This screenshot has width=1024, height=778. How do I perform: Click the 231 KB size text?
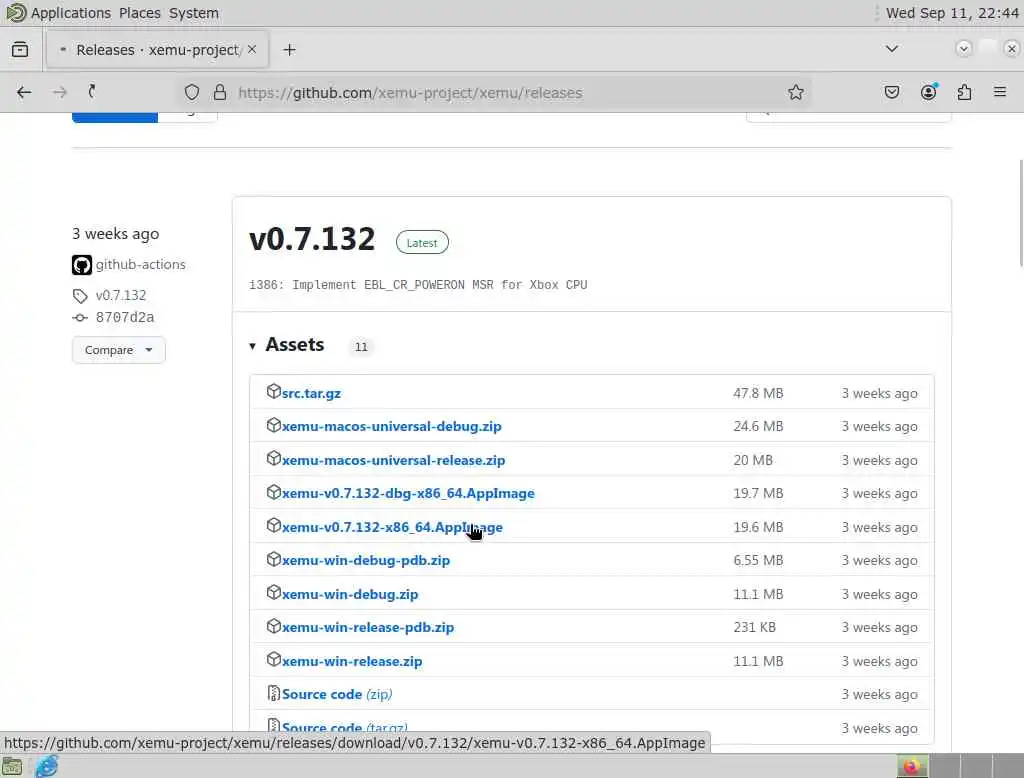(x=754, y=627)
